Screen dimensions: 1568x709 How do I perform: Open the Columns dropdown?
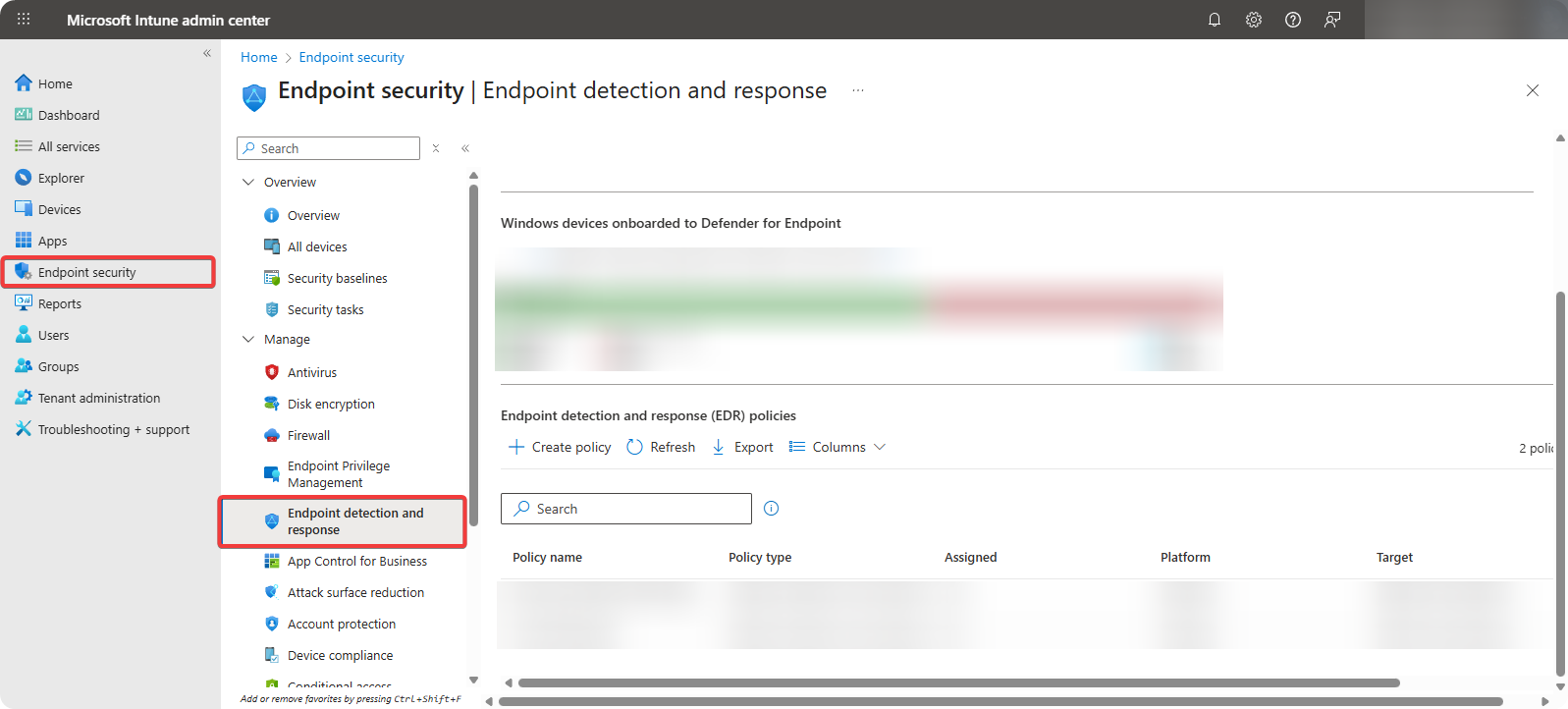point(838,447)
